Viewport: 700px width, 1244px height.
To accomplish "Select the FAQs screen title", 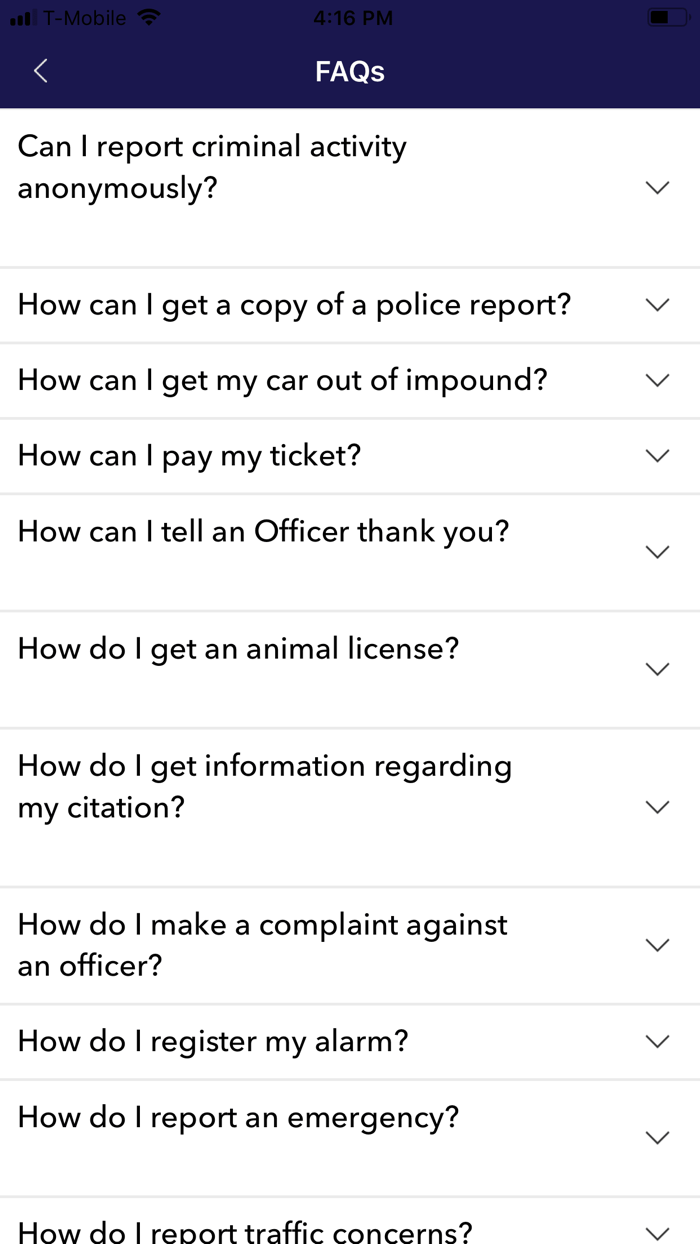I will coord(349,71).
